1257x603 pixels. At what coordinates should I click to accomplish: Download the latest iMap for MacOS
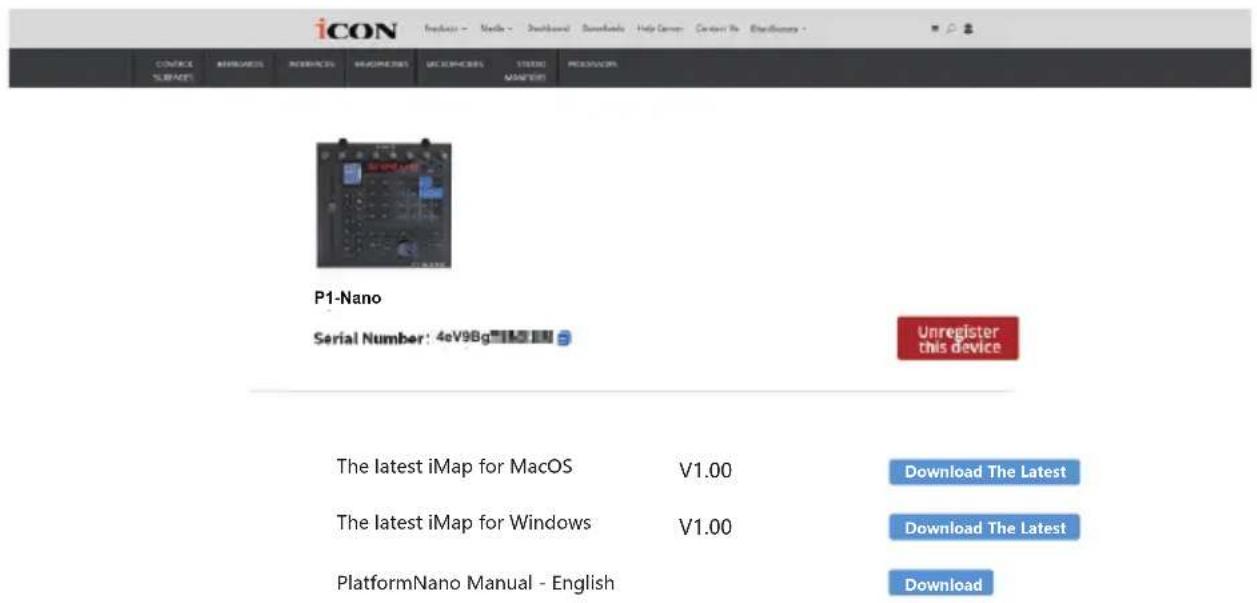[984, 472]
